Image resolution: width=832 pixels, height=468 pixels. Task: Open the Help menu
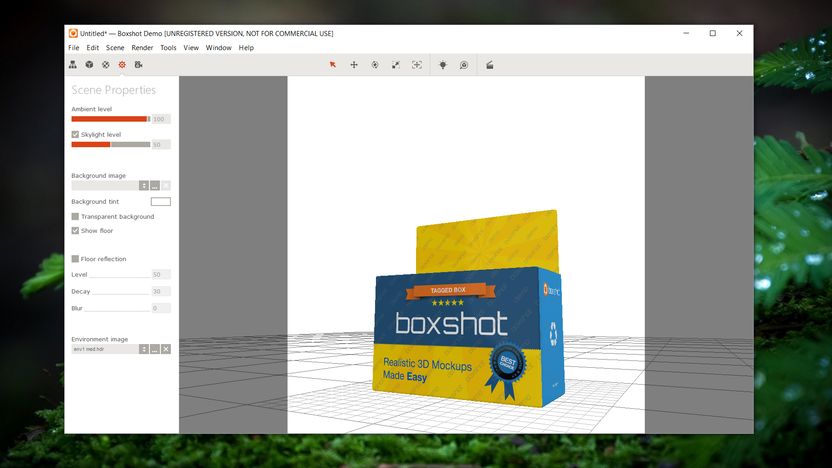[246, 48]
